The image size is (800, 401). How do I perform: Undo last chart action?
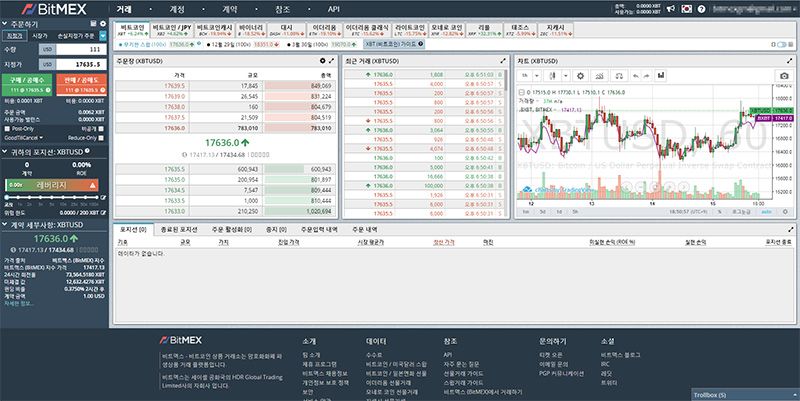[x=636, y=76]
